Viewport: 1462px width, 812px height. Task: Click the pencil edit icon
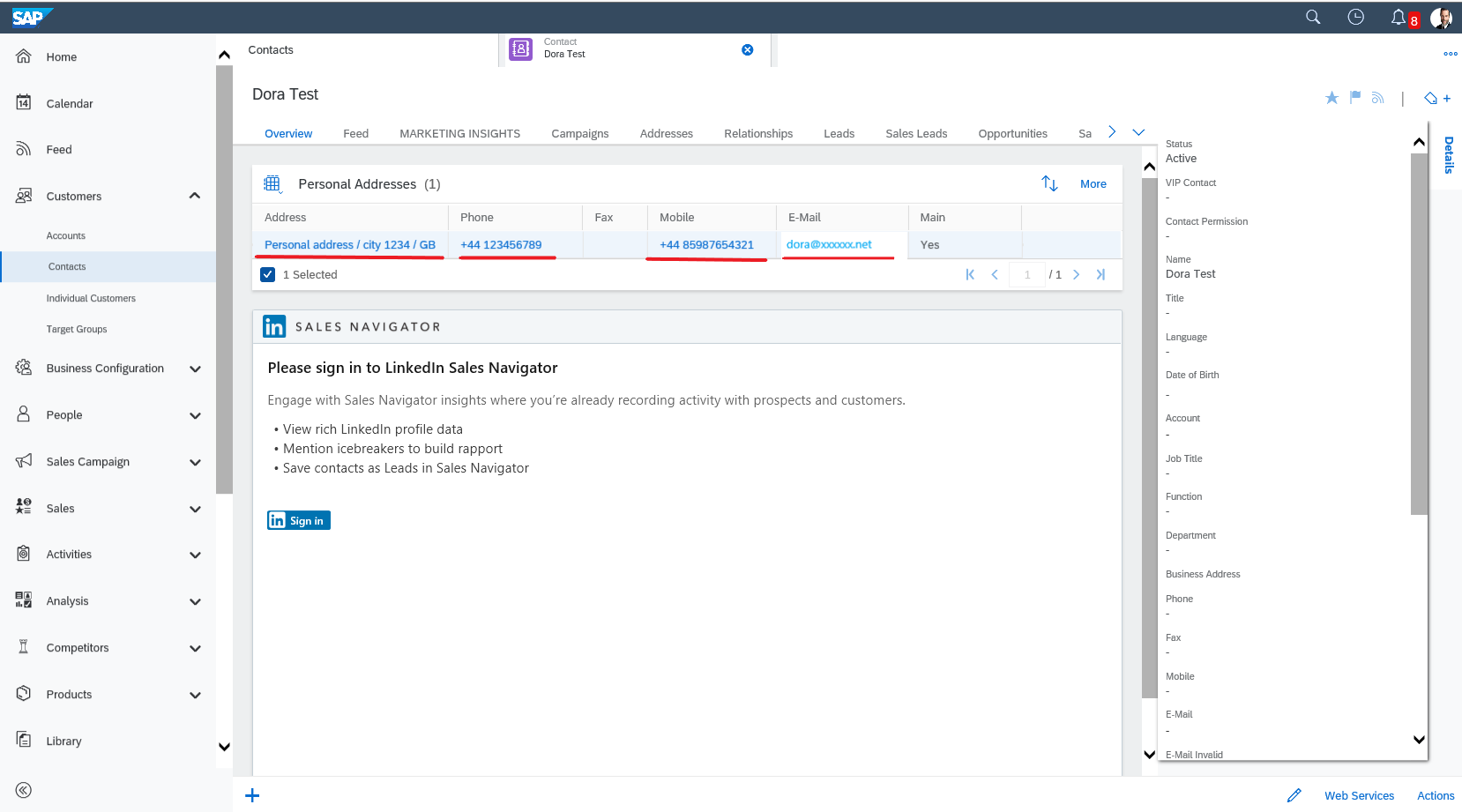click(1294, 795)
